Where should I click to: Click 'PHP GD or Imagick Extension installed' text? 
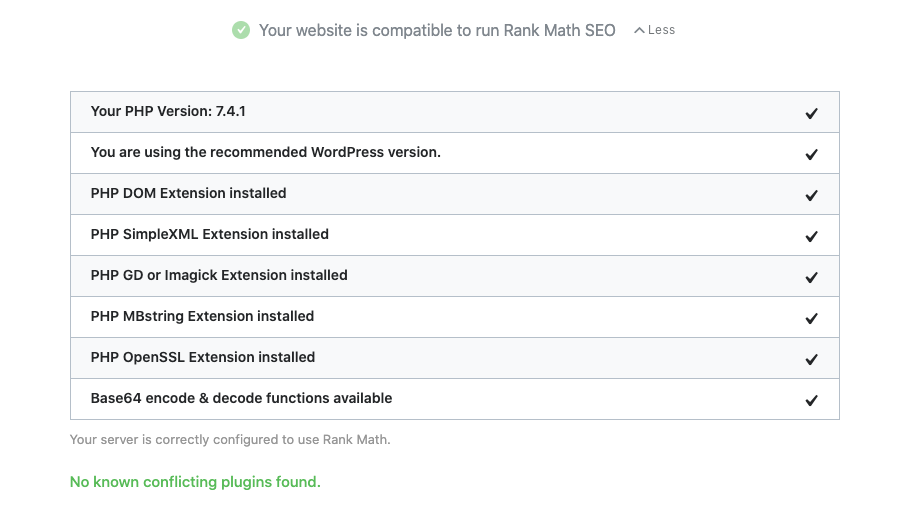click(219, 275)
